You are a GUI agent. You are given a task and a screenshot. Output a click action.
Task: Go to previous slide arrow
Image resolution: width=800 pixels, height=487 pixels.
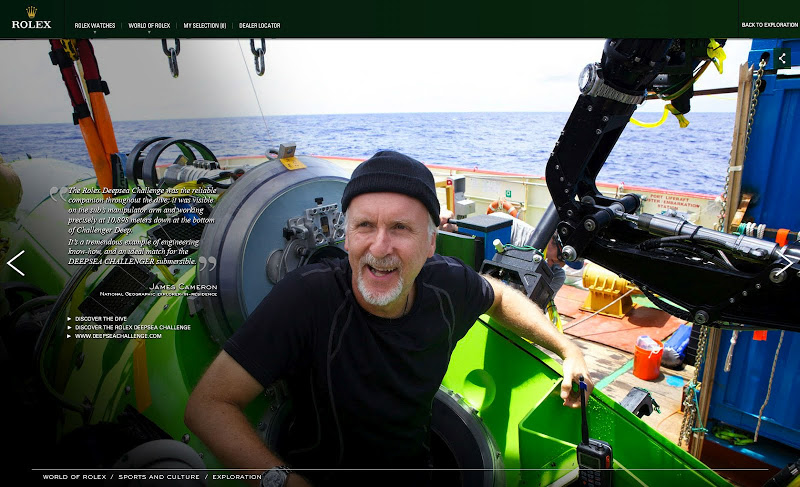click(x=16, y=263)
